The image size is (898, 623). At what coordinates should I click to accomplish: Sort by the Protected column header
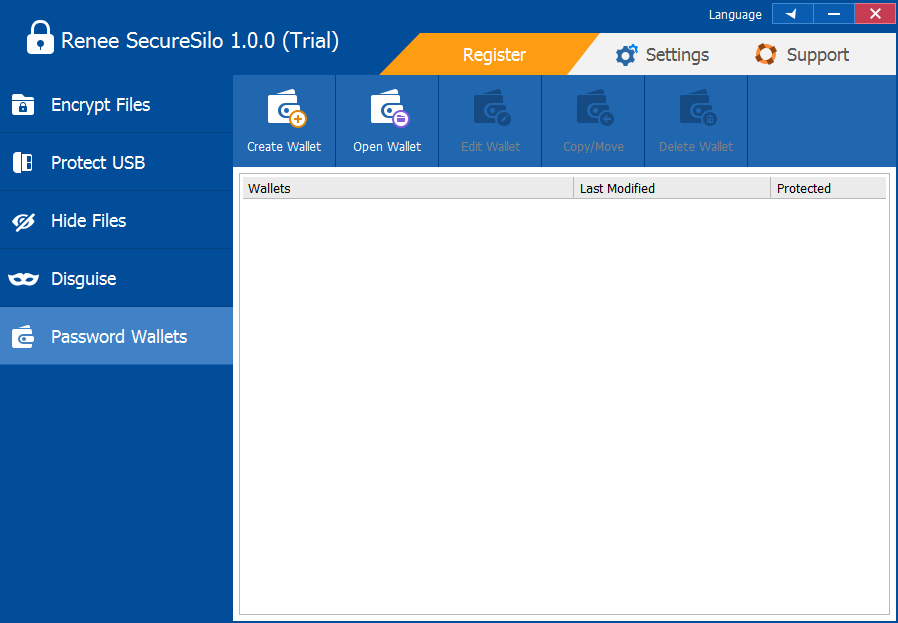click(827, 188)
